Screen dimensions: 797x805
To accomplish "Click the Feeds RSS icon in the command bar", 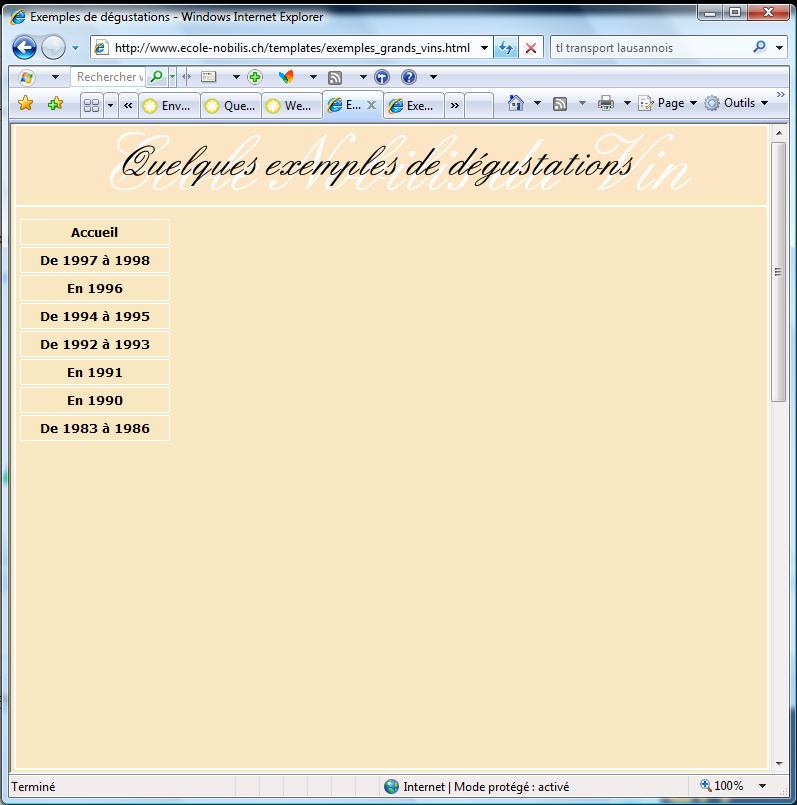I will [x=560, y=104].
